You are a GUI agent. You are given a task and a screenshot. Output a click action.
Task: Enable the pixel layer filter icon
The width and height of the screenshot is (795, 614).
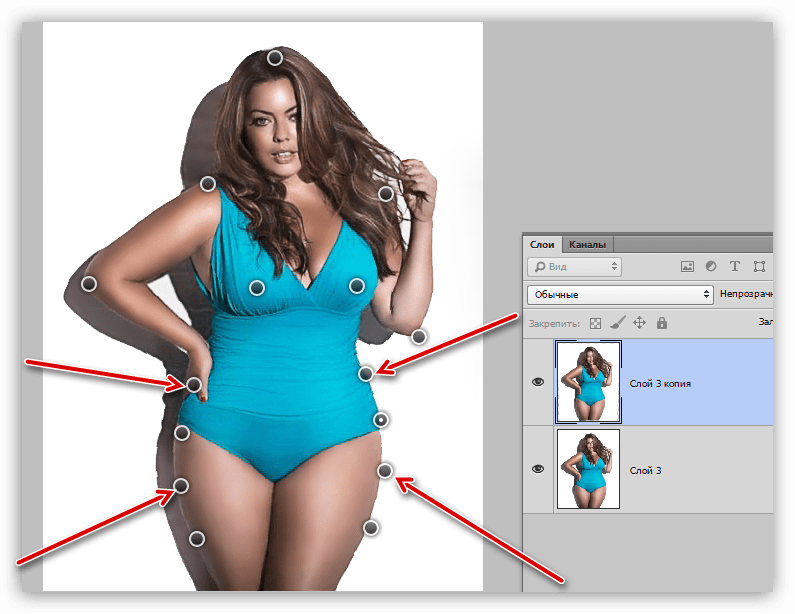pyautogui.click(x=687, y=267)
